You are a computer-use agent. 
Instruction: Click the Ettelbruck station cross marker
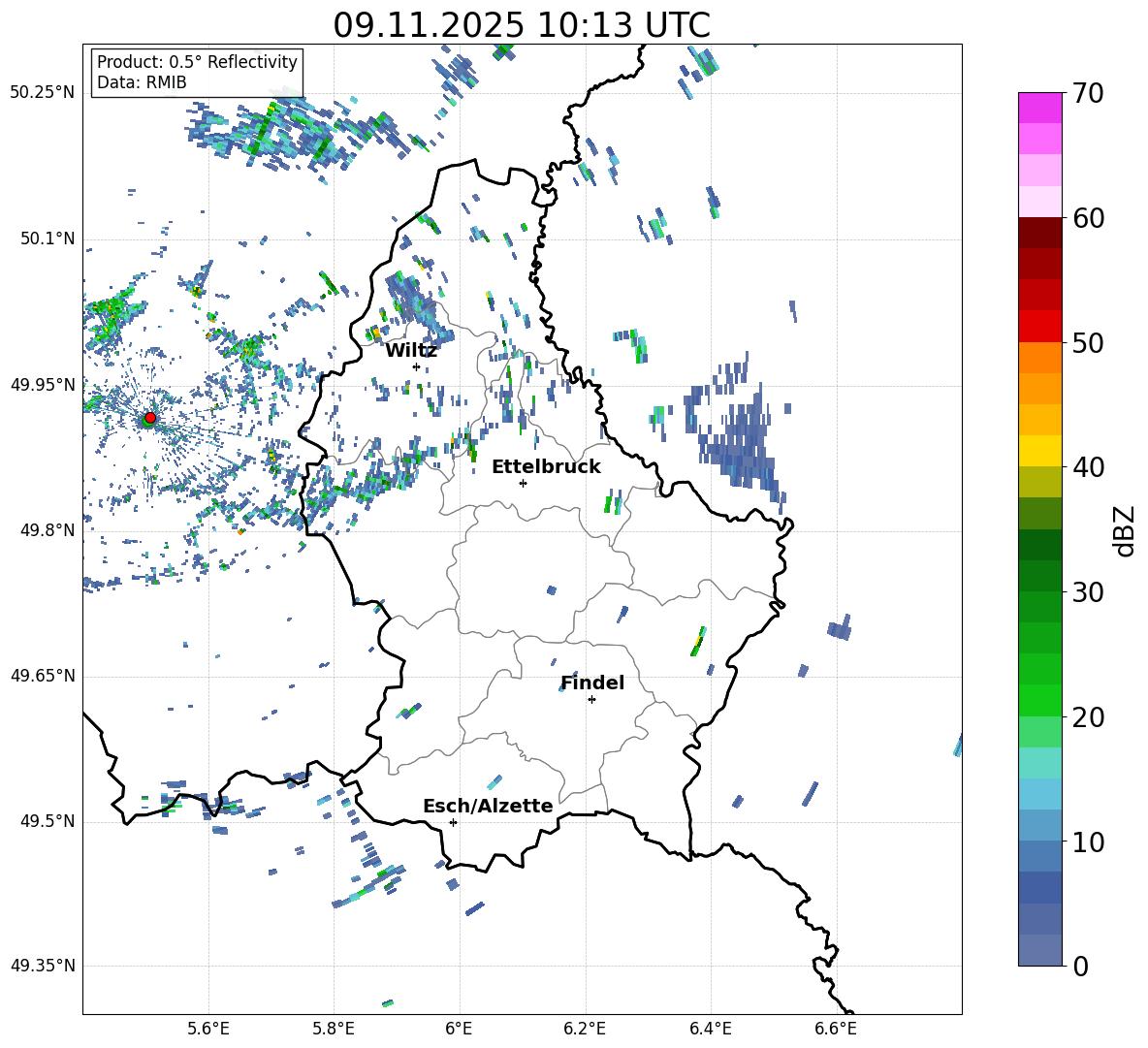(x=523, y=483)
